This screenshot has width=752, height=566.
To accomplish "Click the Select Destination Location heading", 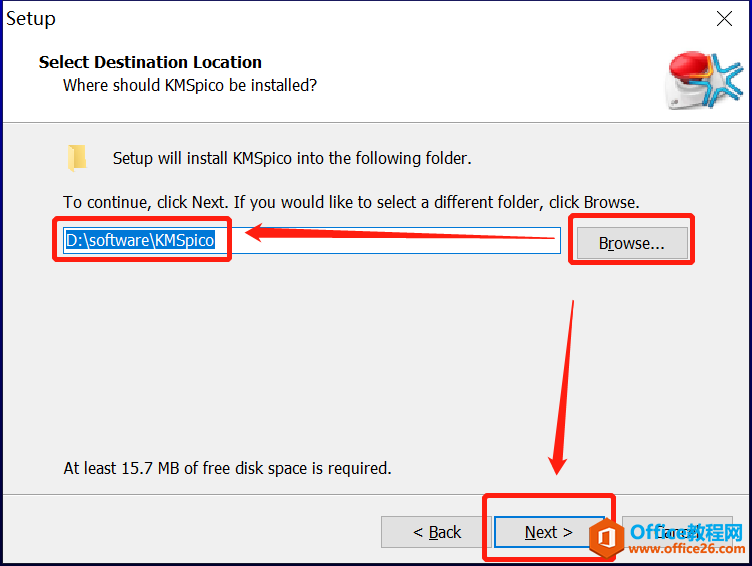I will pyautogui.click(x=150, y=62).
